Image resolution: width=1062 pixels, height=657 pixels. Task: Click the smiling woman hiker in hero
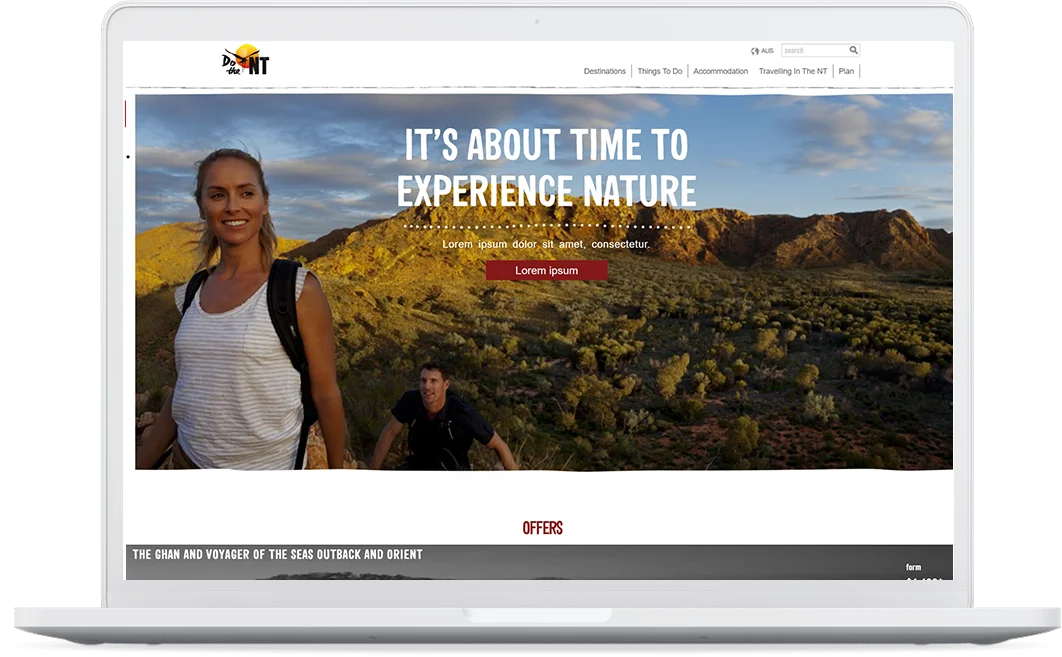[240, 320]
